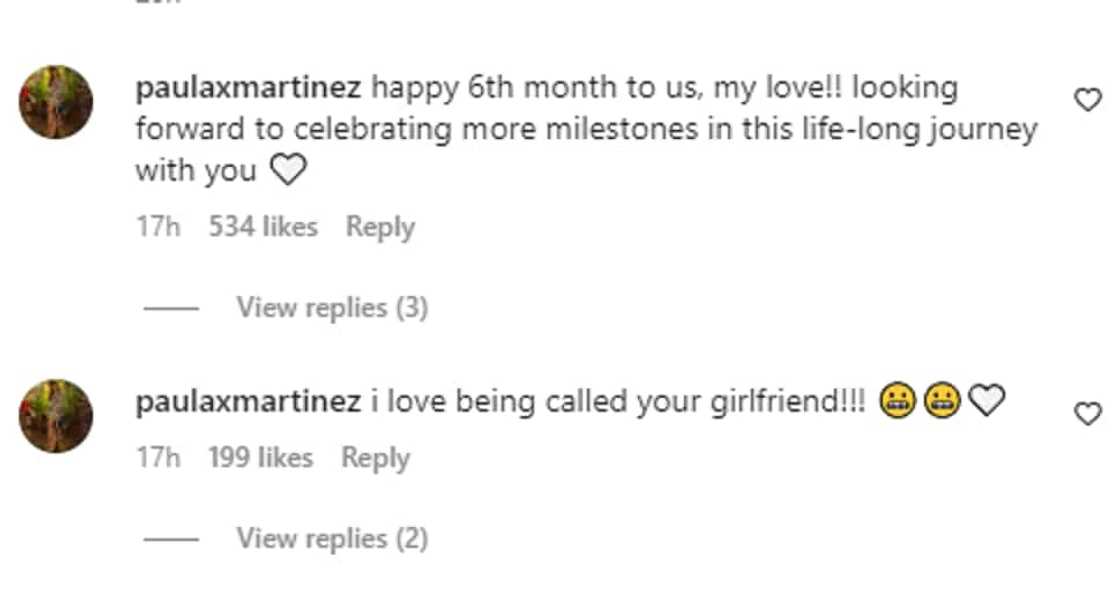This screenshot has width=1120, height=600.
Task: Open paulaxmartinez username on the girlfriend comment
Action: [x=248, y=402]
